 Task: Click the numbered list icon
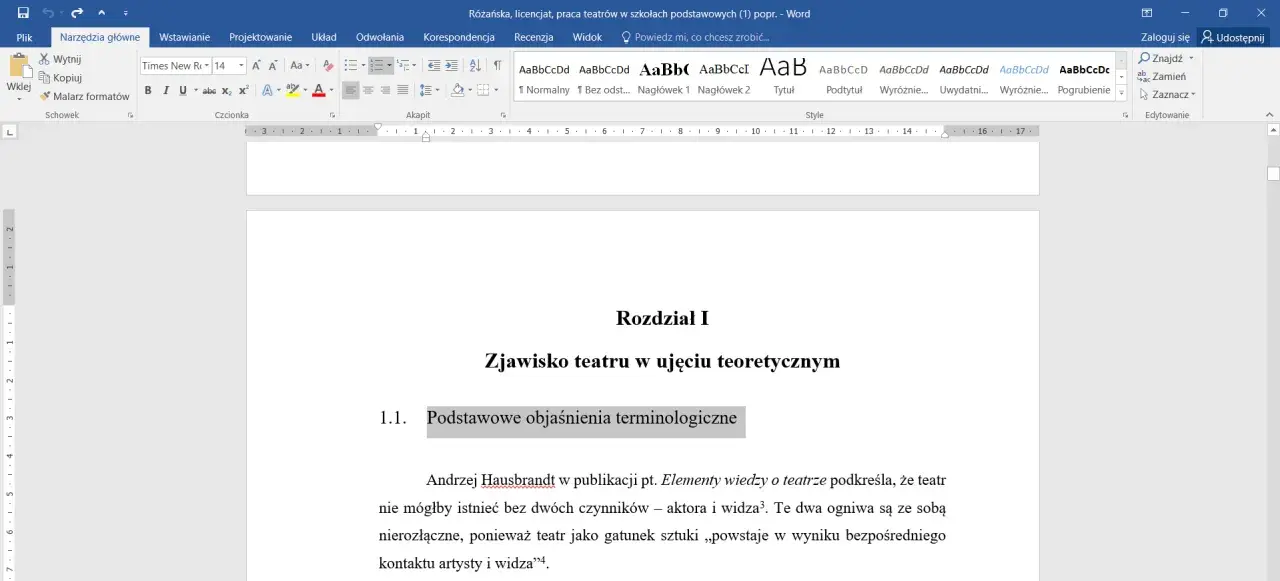pos(376,65)
